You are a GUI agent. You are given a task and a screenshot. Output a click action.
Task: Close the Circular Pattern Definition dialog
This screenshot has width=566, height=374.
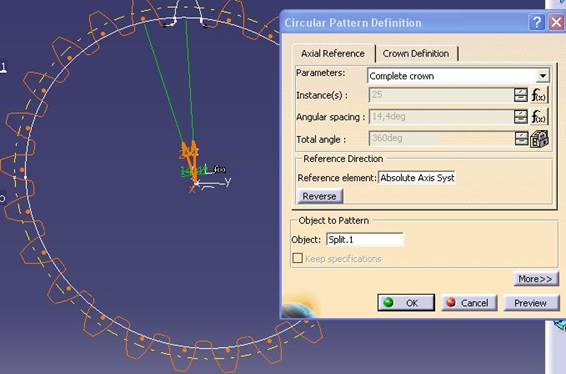coord(556,23)
